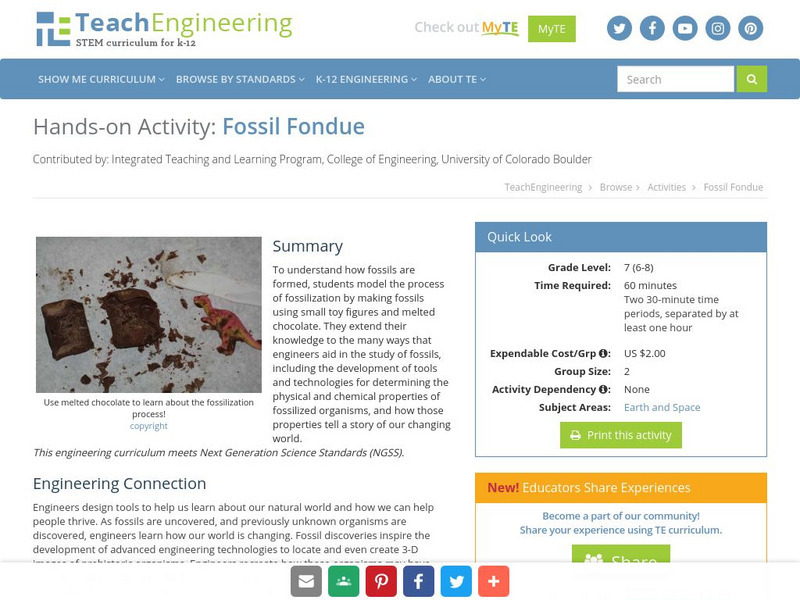The height and width of the screenshot is (600, 800).
Task: Click into the Search text field
Action: (x=675, y=79)
